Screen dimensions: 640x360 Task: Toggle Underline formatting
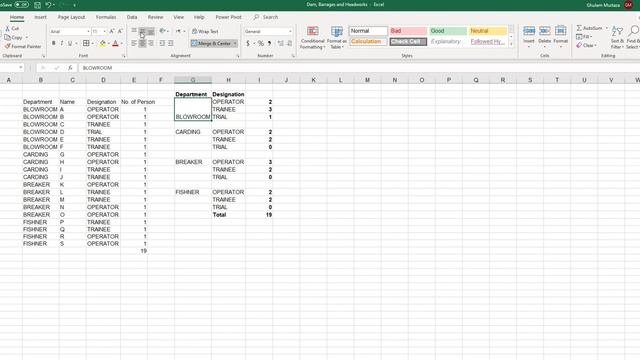[x=70, y=43]
